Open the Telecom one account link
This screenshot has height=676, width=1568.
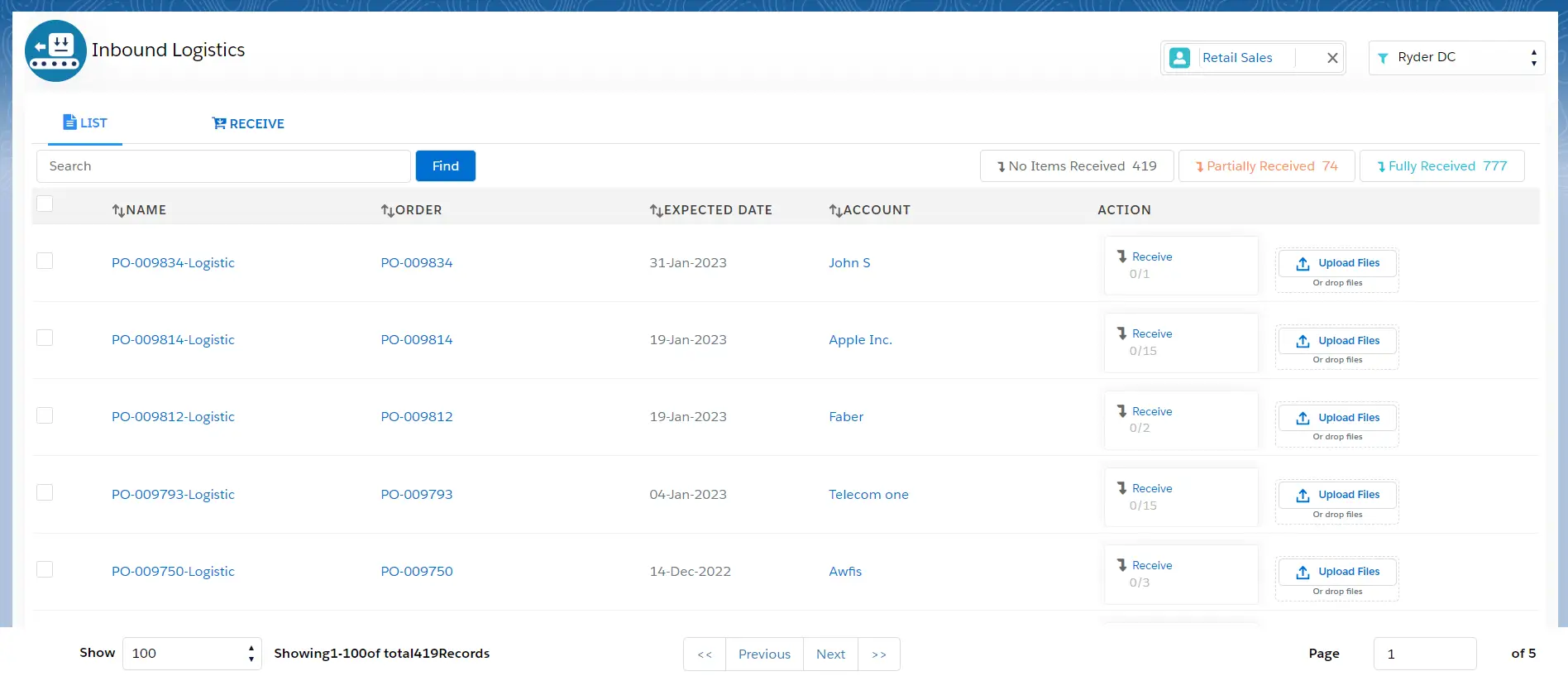pyautogui.click(x=868, y=494)
